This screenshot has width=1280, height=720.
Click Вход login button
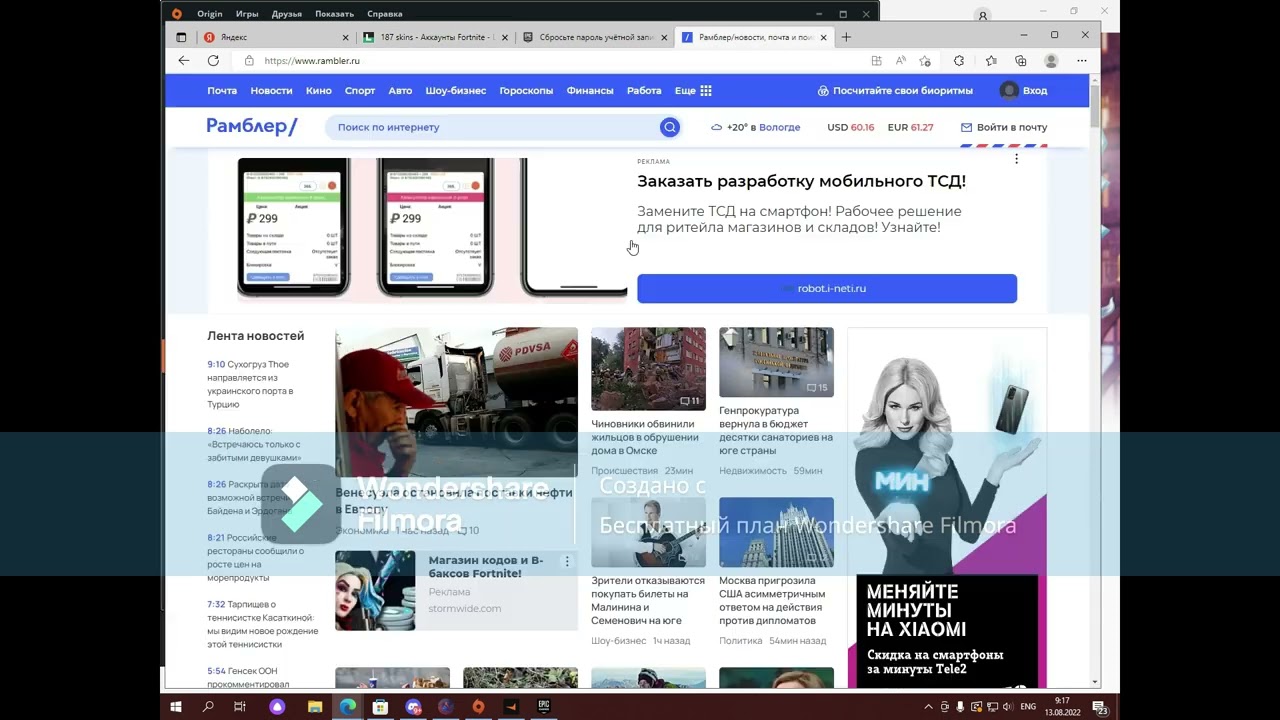pyautogui.click(x=1024, y=91)
